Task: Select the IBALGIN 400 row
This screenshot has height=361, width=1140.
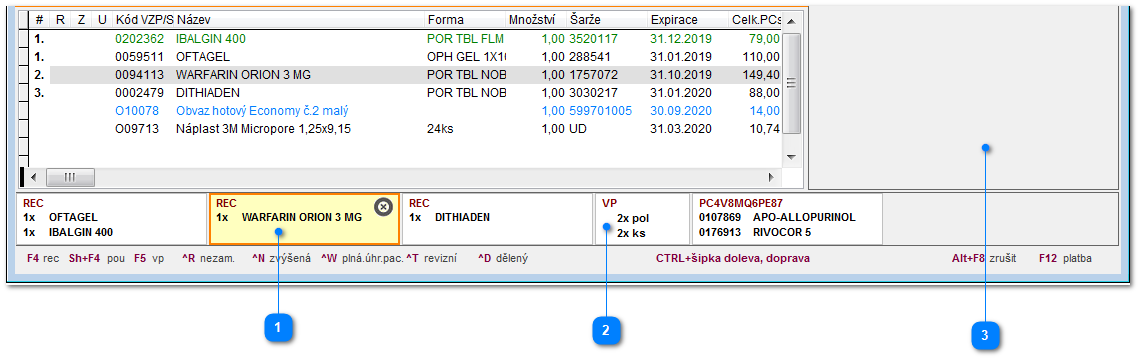Action: pyautogui.click(x=405, y=38)
